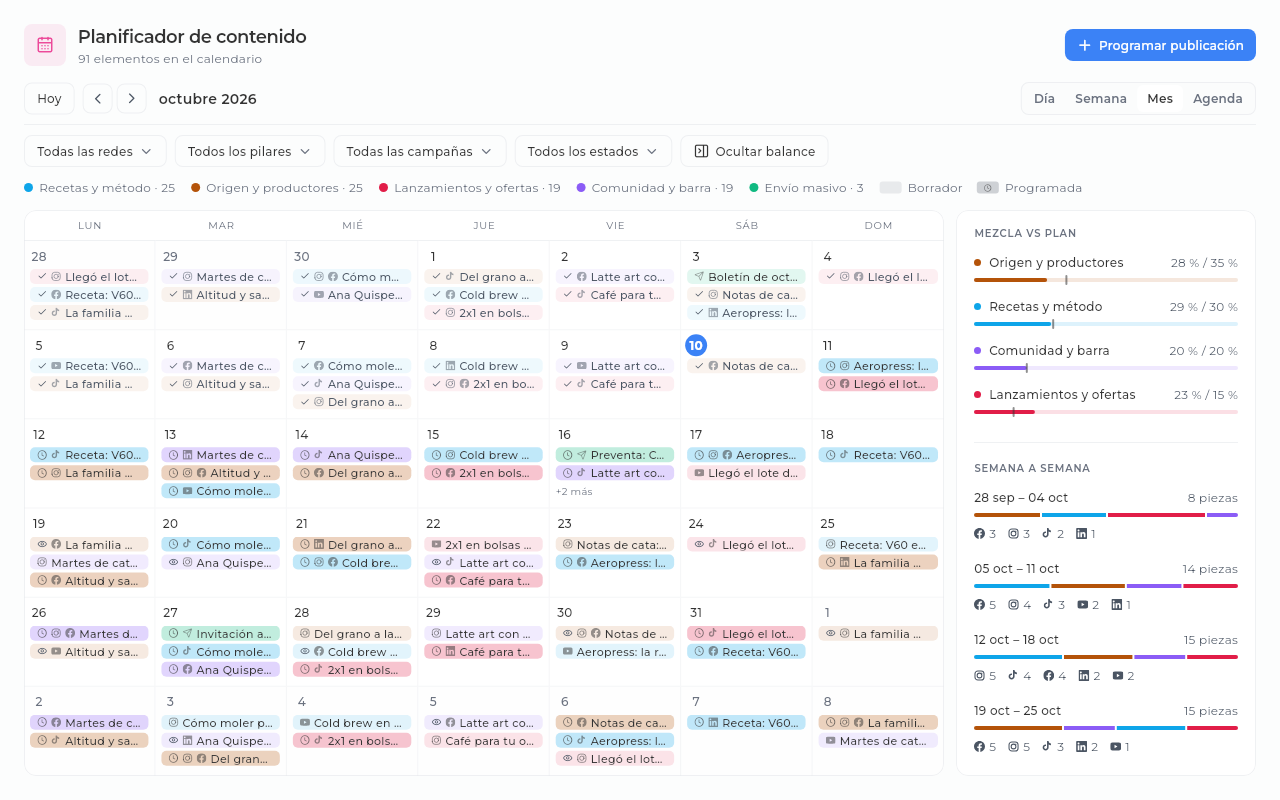
Task: Click TikTok icon in 12 oct – 18 oct summary
Action: [1013, 676]
